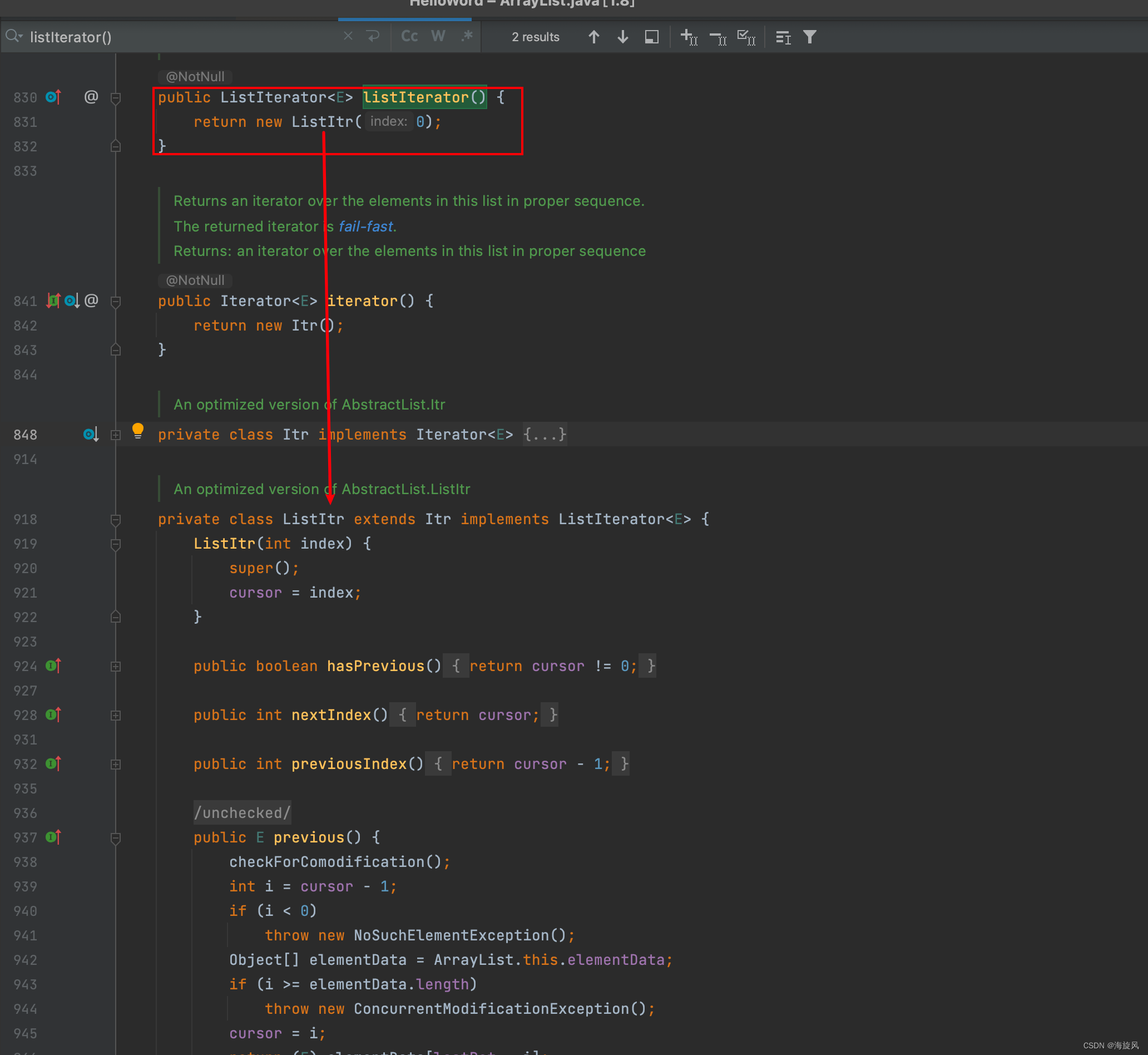This screenshot has width=1148, height=1055.
Task: Click the '2 results' count label
Action: [535, 37]
